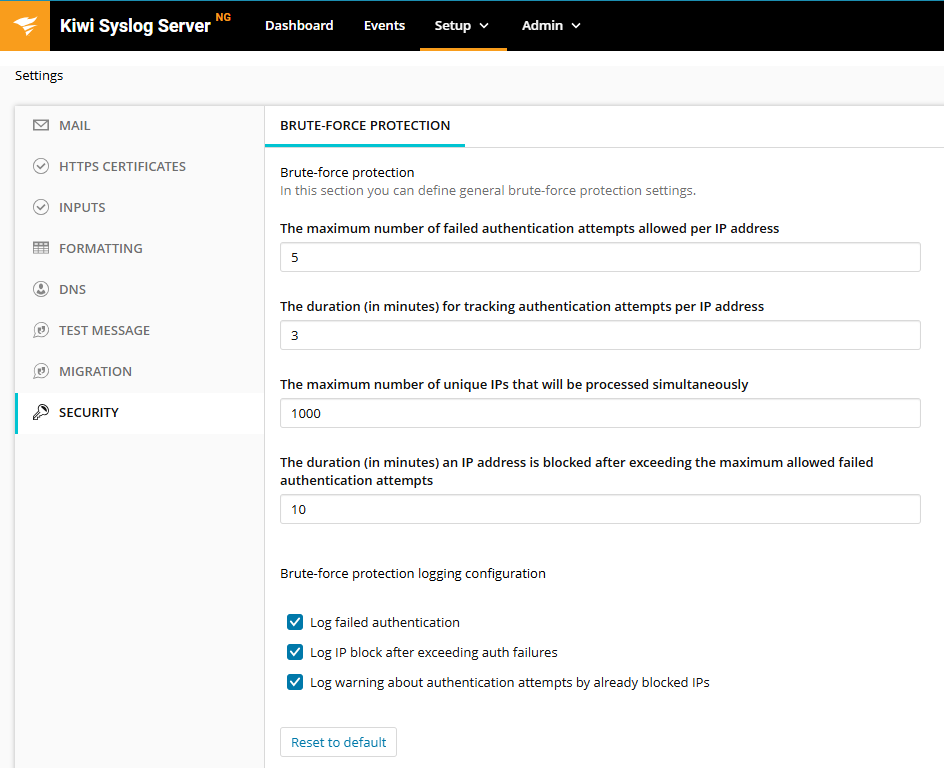
Task: Click the Mail envelope icon
Action: (x=41, y=126)
